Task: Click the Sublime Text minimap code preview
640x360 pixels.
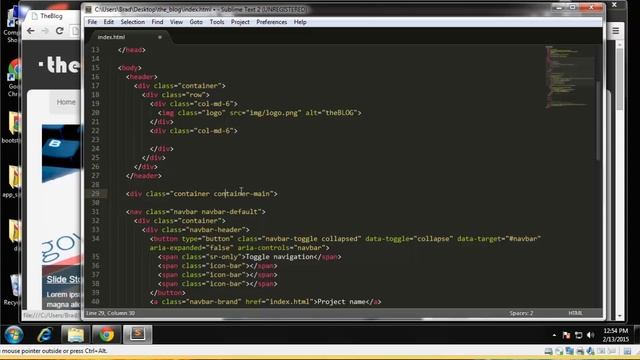Action: [569, 78]
